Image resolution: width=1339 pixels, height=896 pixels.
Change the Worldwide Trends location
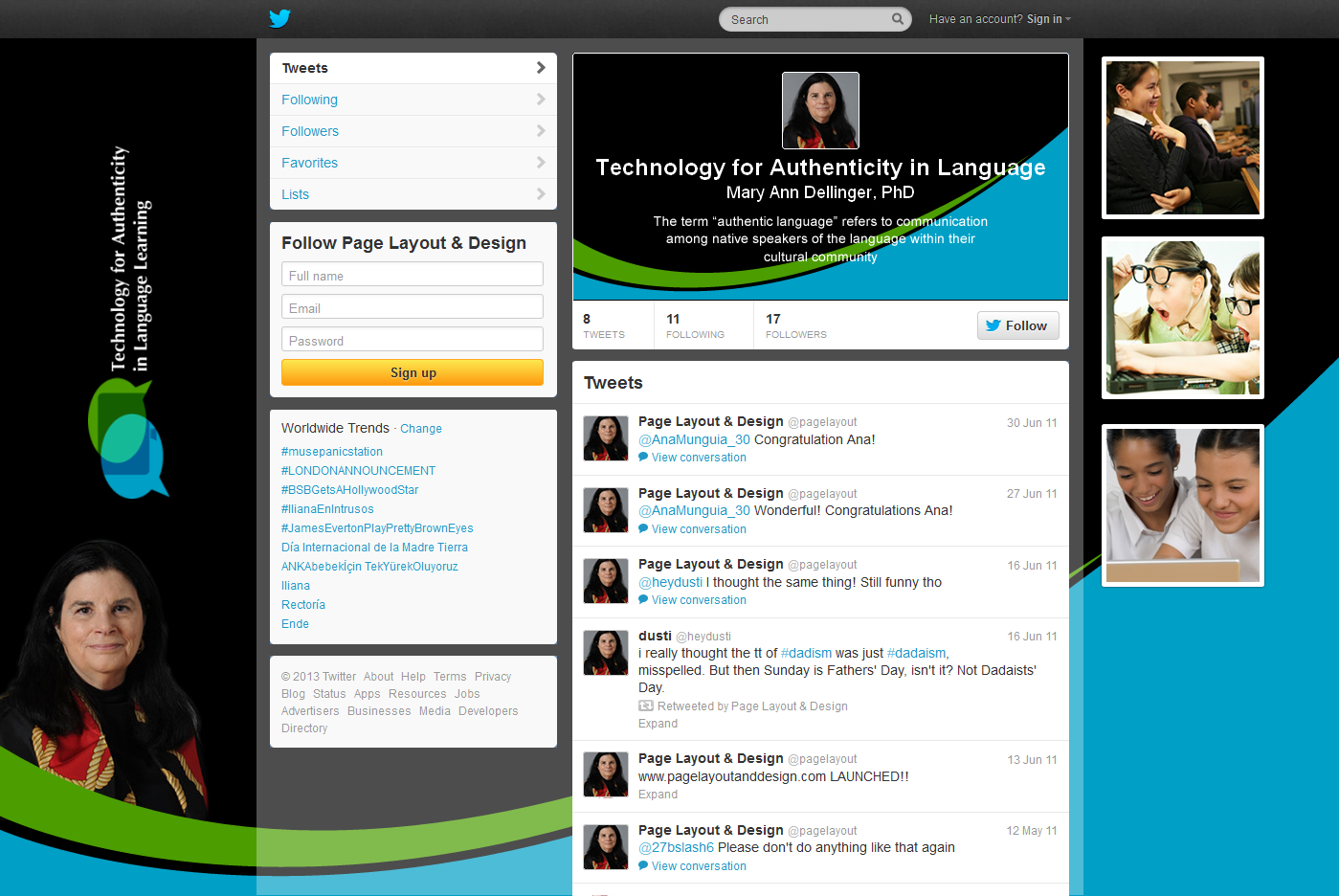click(421, 429)
